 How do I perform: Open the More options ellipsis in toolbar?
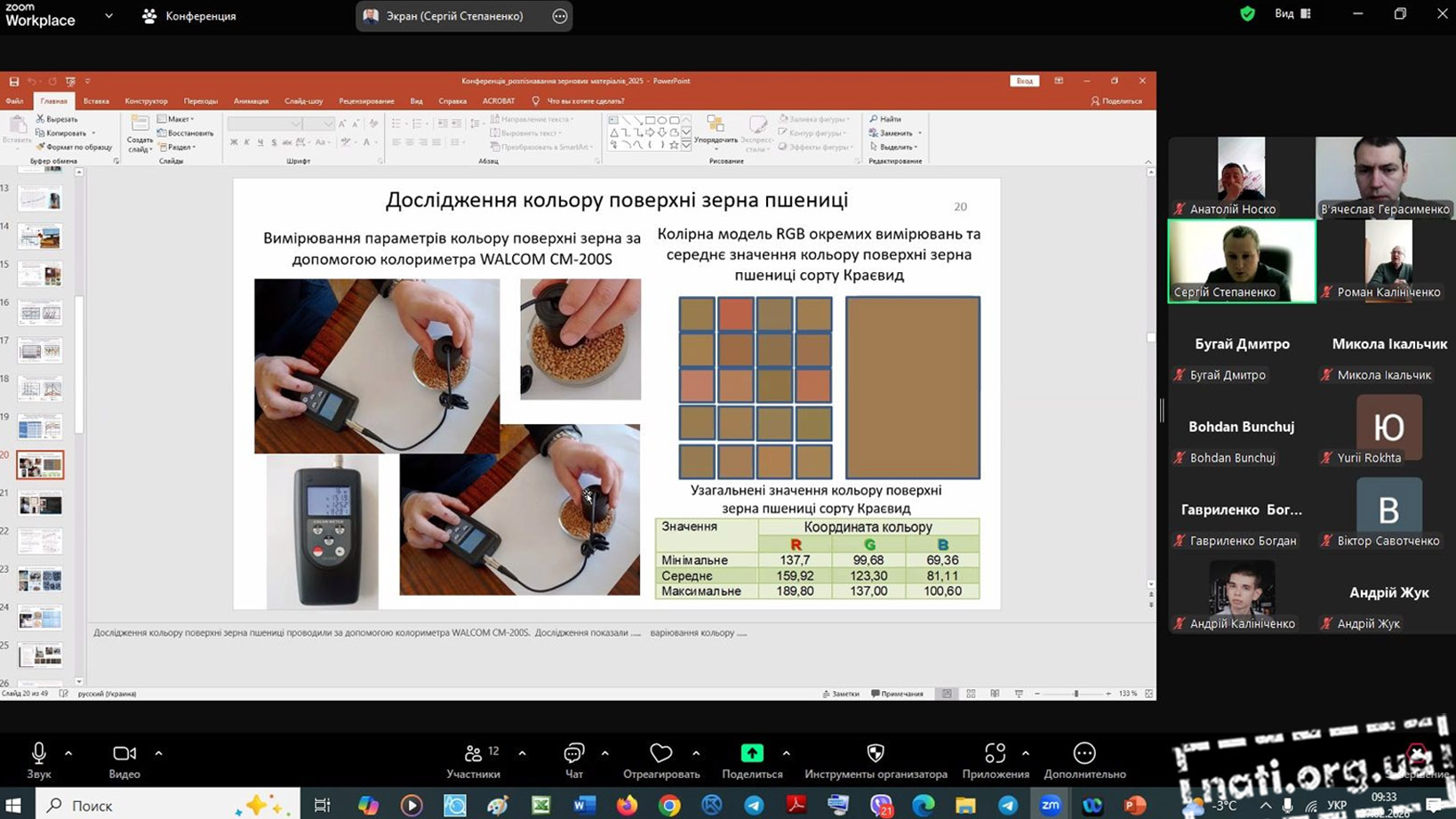coord(1084,760)
